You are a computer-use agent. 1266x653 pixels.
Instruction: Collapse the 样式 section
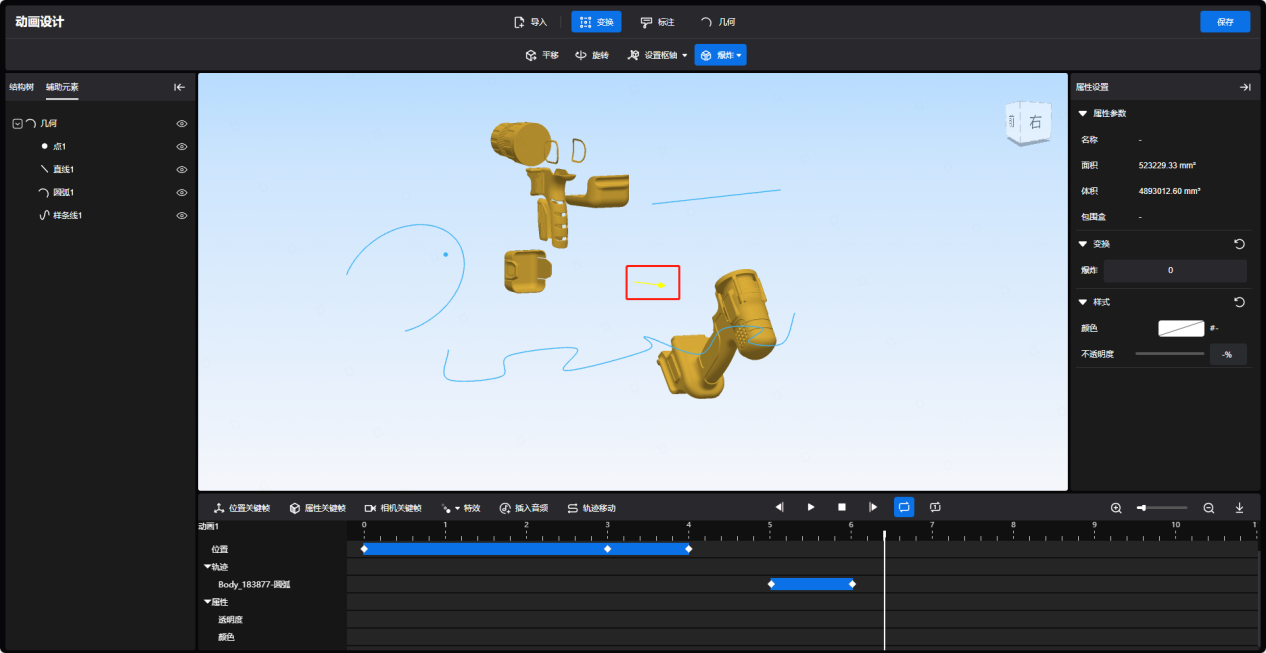point(1083,302)
